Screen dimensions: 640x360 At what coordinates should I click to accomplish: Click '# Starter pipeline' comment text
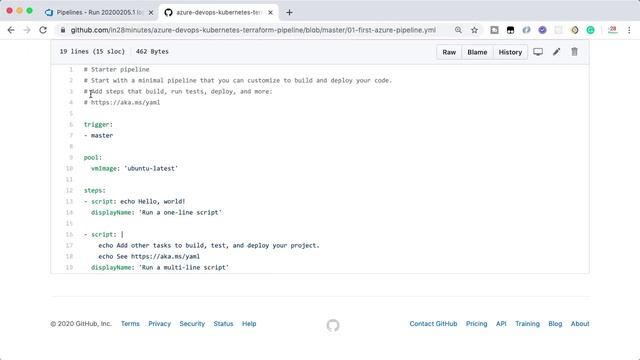point(117,69)
